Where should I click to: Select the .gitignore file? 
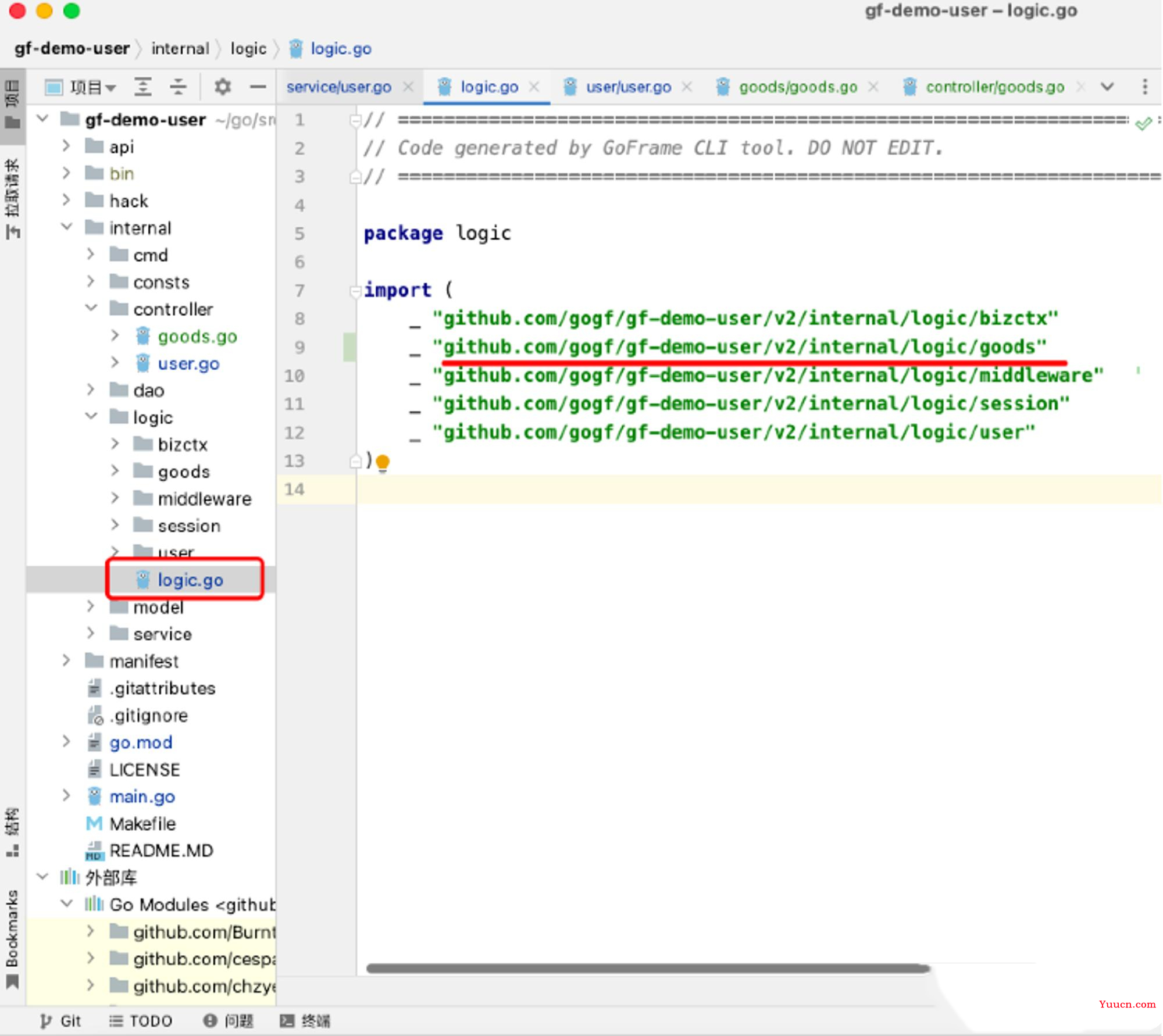148,715
